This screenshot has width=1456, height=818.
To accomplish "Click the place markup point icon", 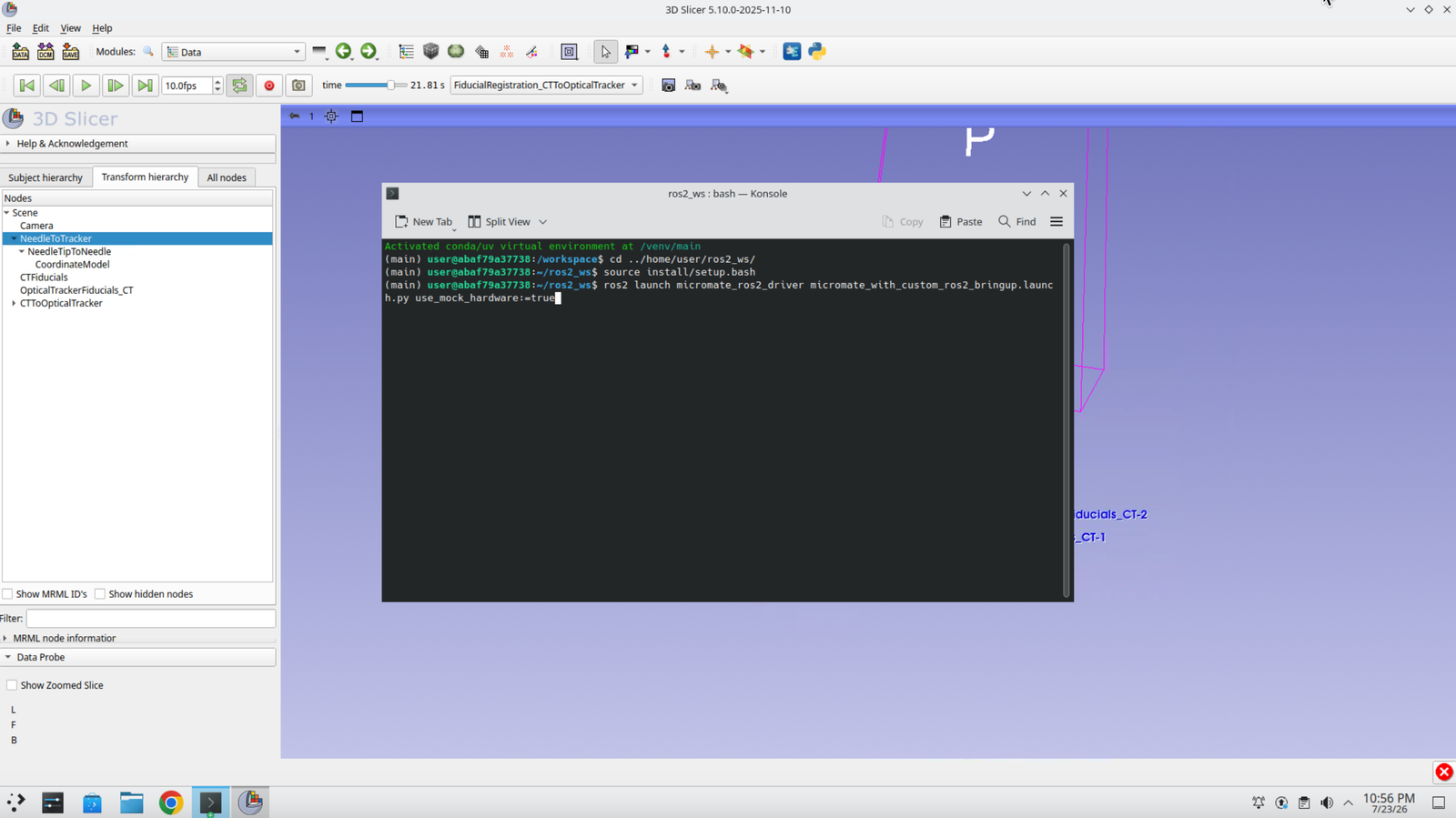I will point(666,52).
